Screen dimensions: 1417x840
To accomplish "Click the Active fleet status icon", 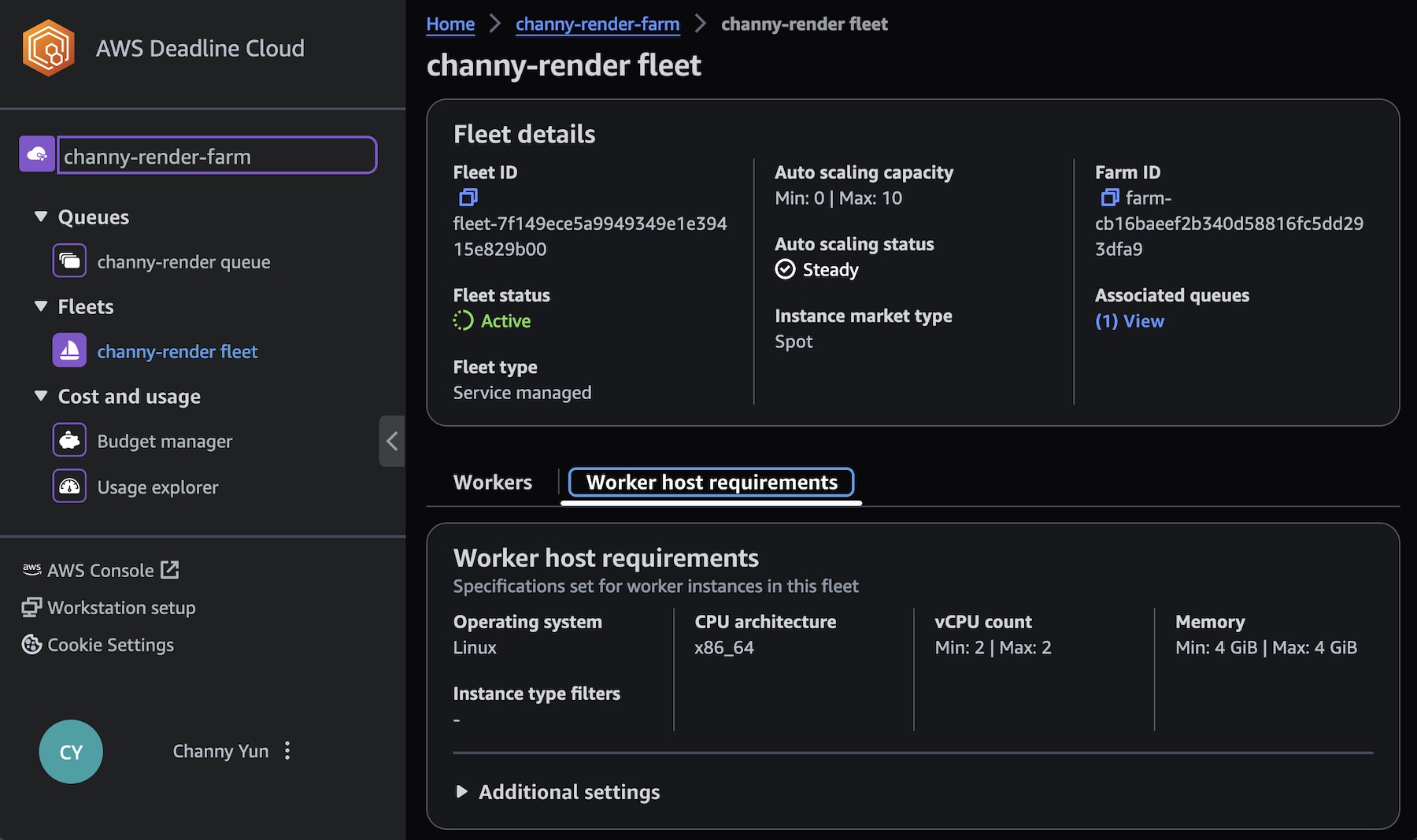I will click(464, 320).
